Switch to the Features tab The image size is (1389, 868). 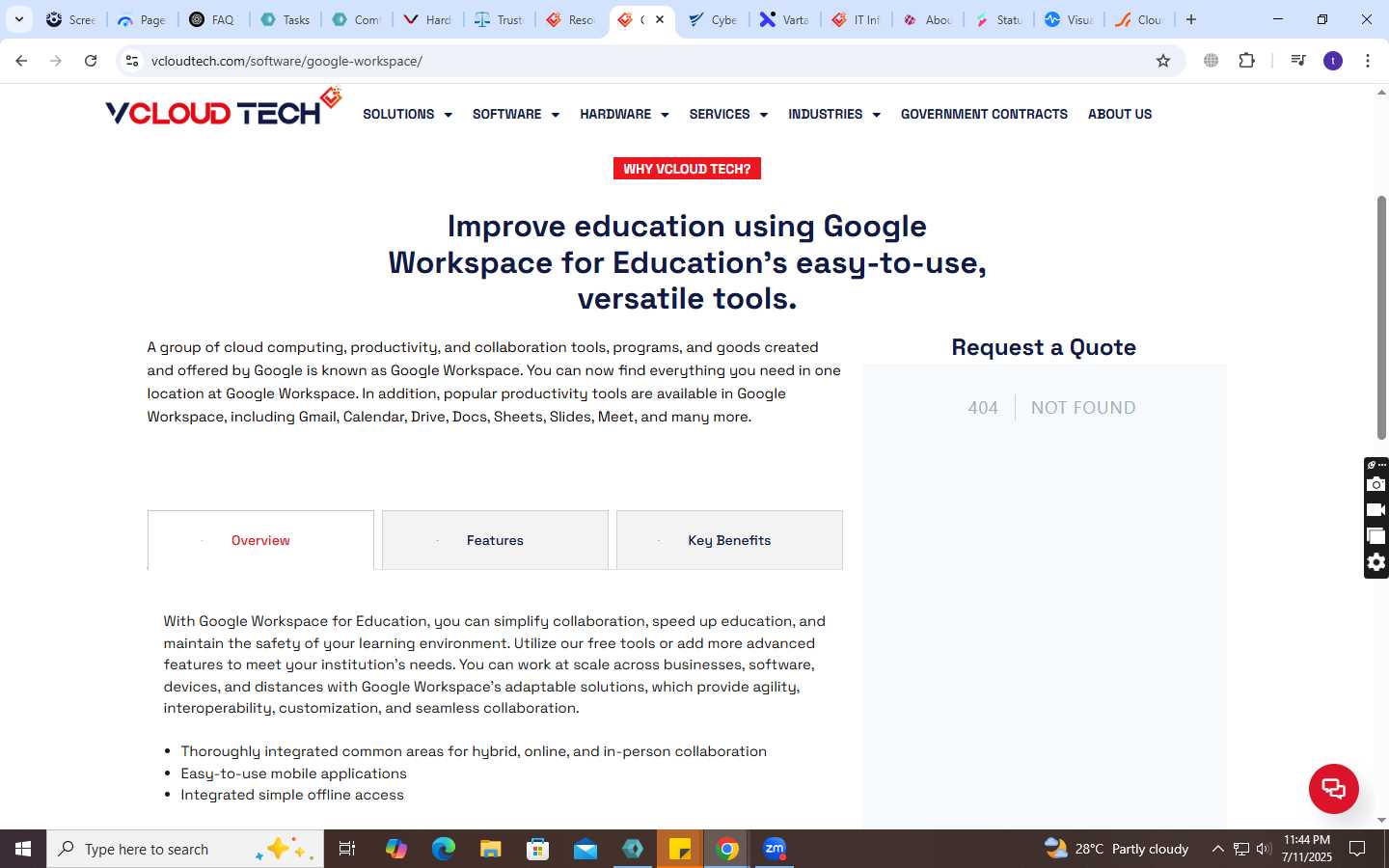tap(495, 540)
